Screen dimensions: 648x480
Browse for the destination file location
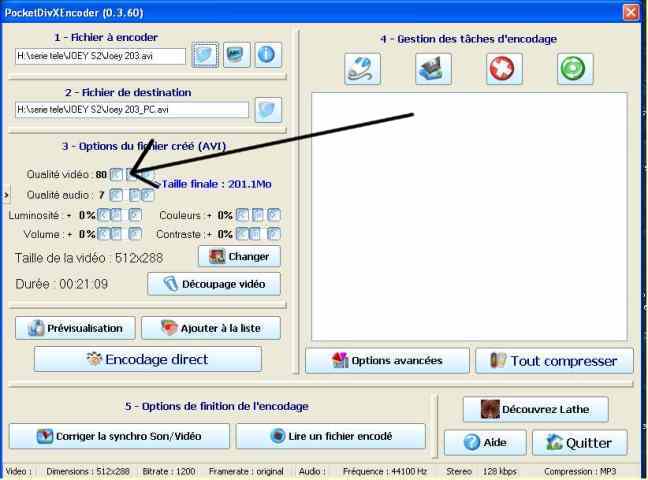point(268,110)
